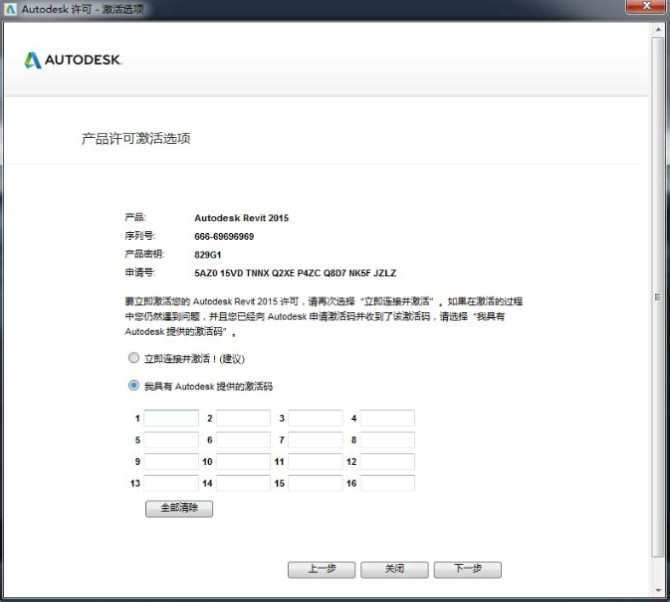
Task: Click the Autodesk logo in the header
Action: [x=73, y=60]
